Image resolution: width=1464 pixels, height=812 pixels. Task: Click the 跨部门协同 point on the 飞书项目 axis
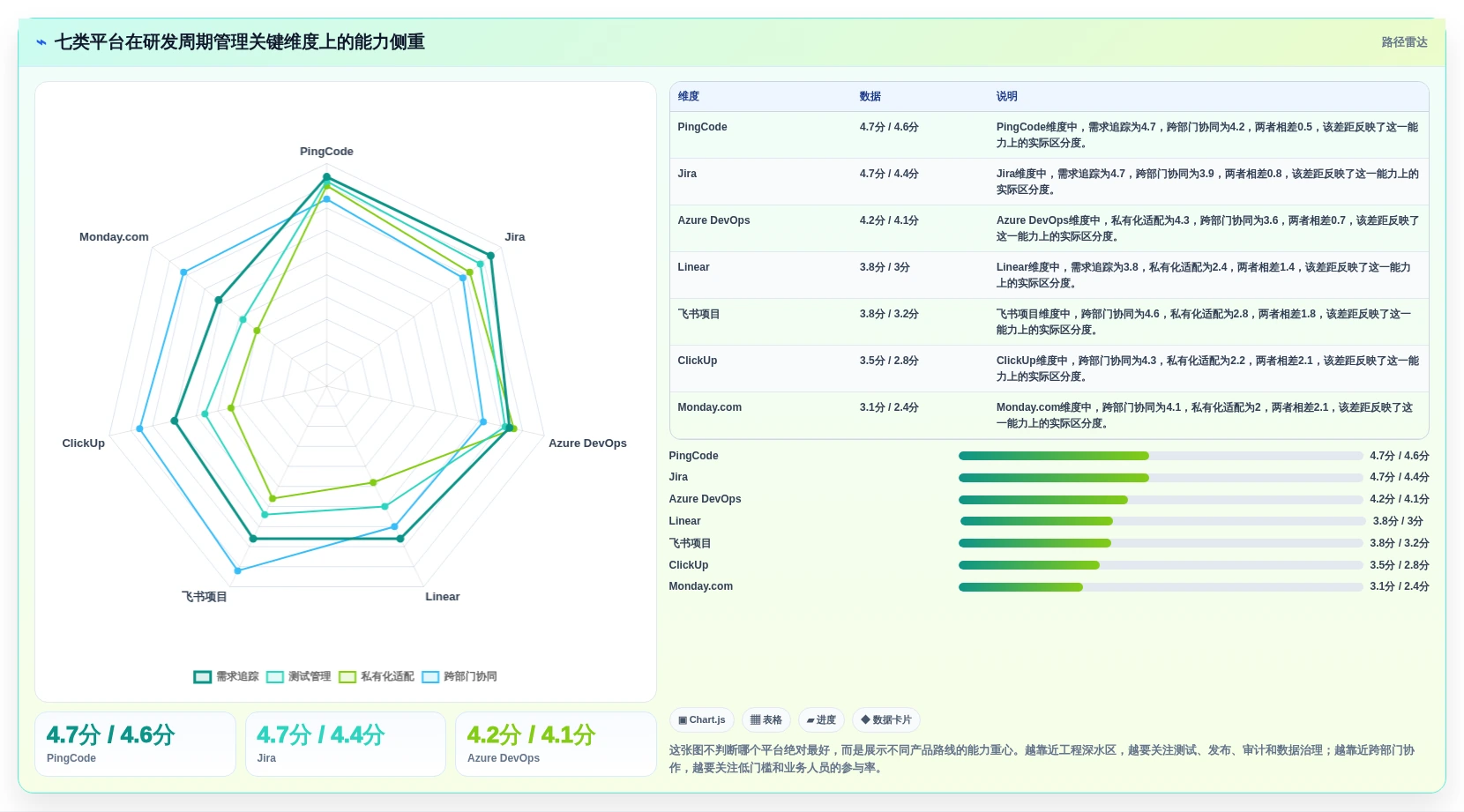coord(237,571)
